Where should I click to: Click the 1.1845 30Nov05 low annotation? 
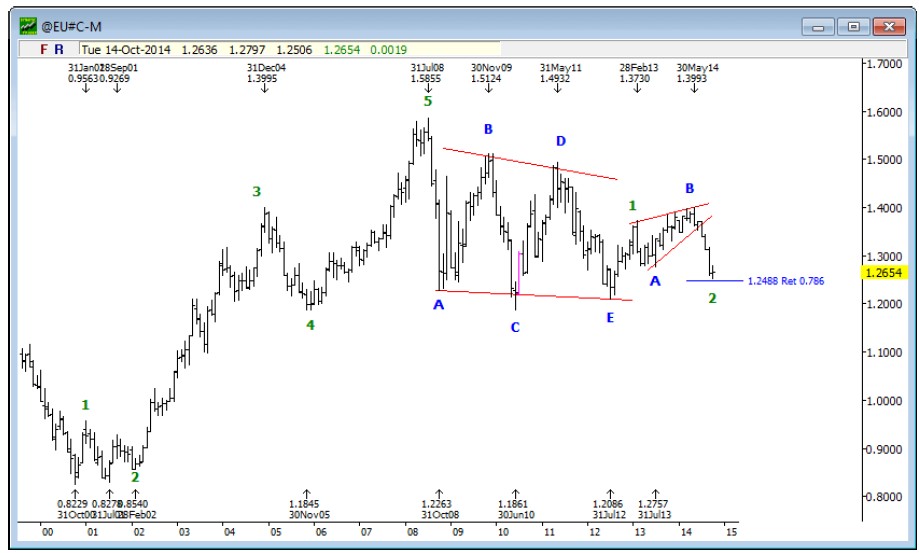pos(309,509)
